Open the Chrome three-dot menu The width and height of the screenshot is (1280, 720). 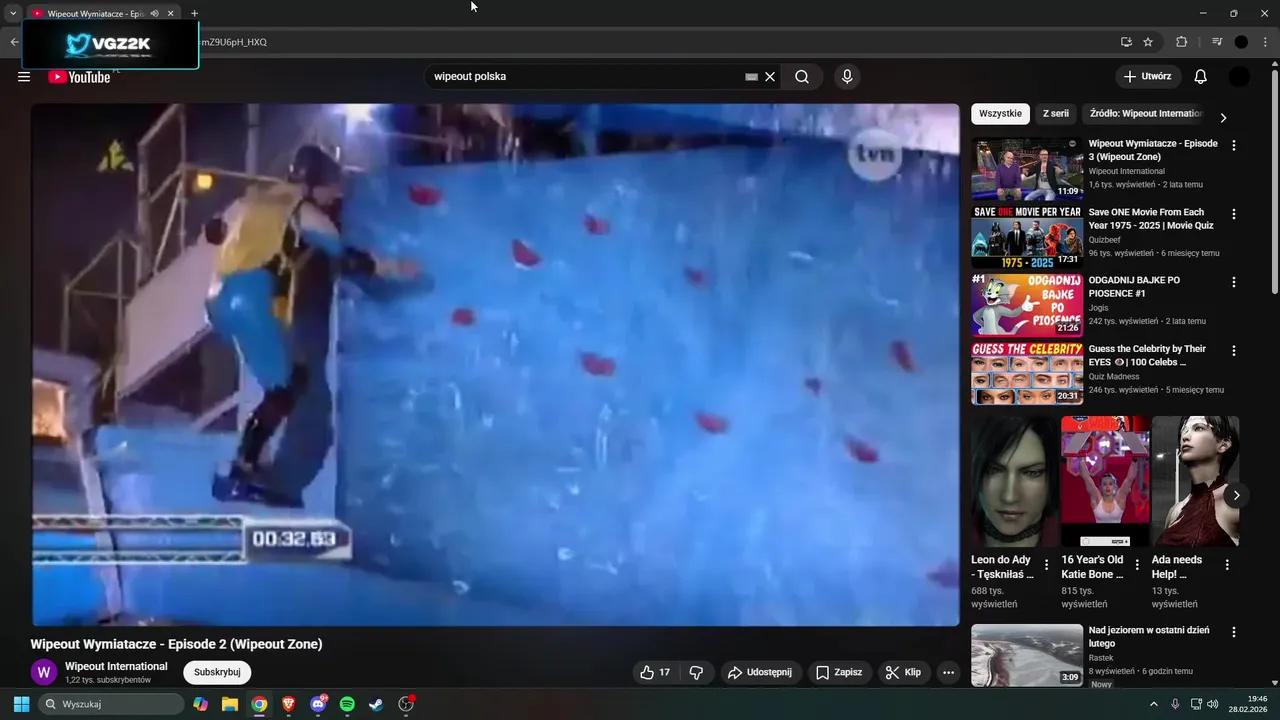click(x=1265, y=42)
